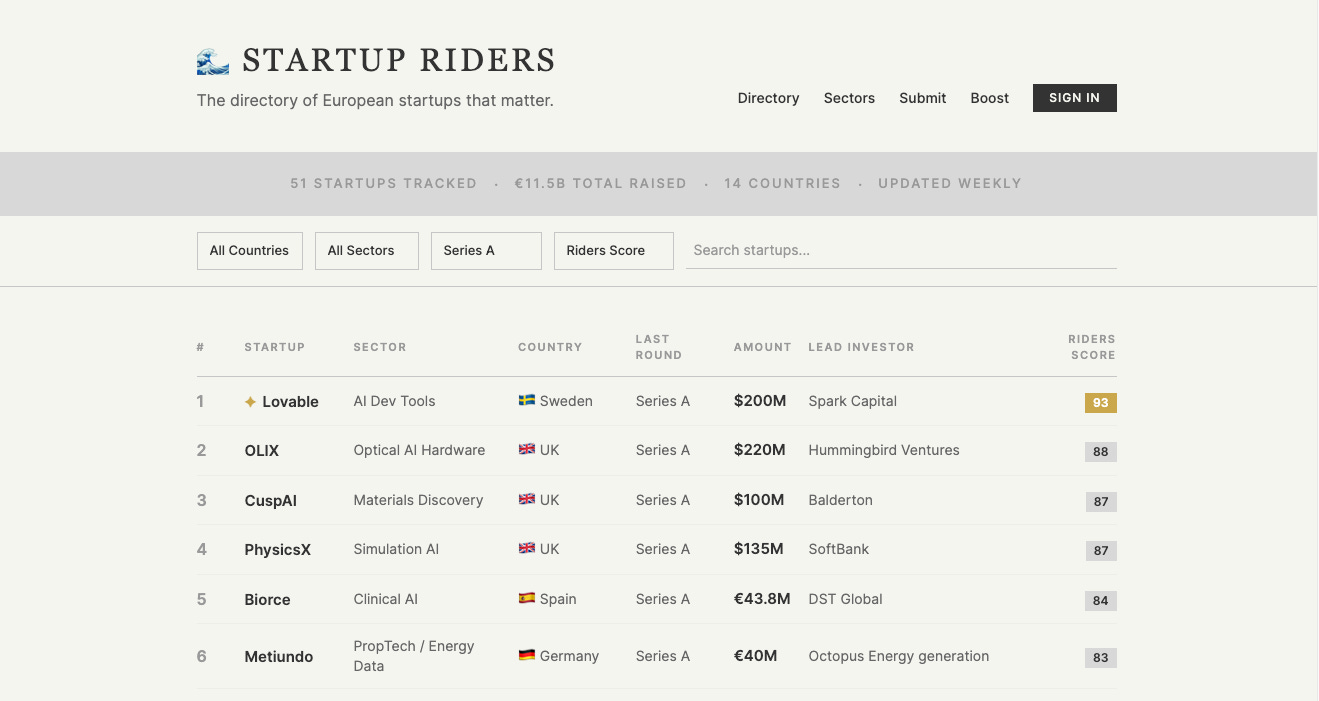
Task: Click the UK flag in OLIX row
Action: coord(527,450)
